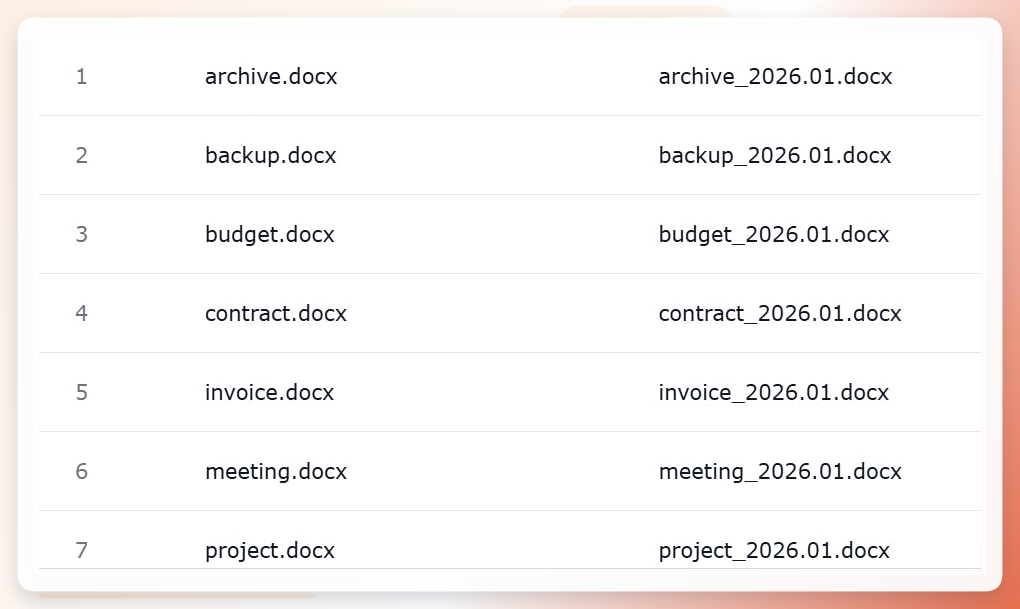Select the project.docx original filename
This screenshot has height=609, width=1020.
click(x=269, y=551)
